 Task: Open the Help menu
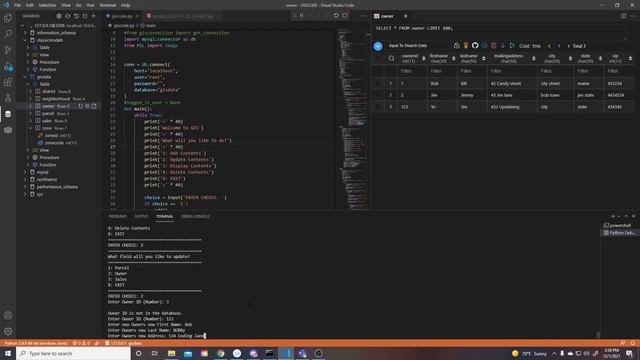pos(125,5)
